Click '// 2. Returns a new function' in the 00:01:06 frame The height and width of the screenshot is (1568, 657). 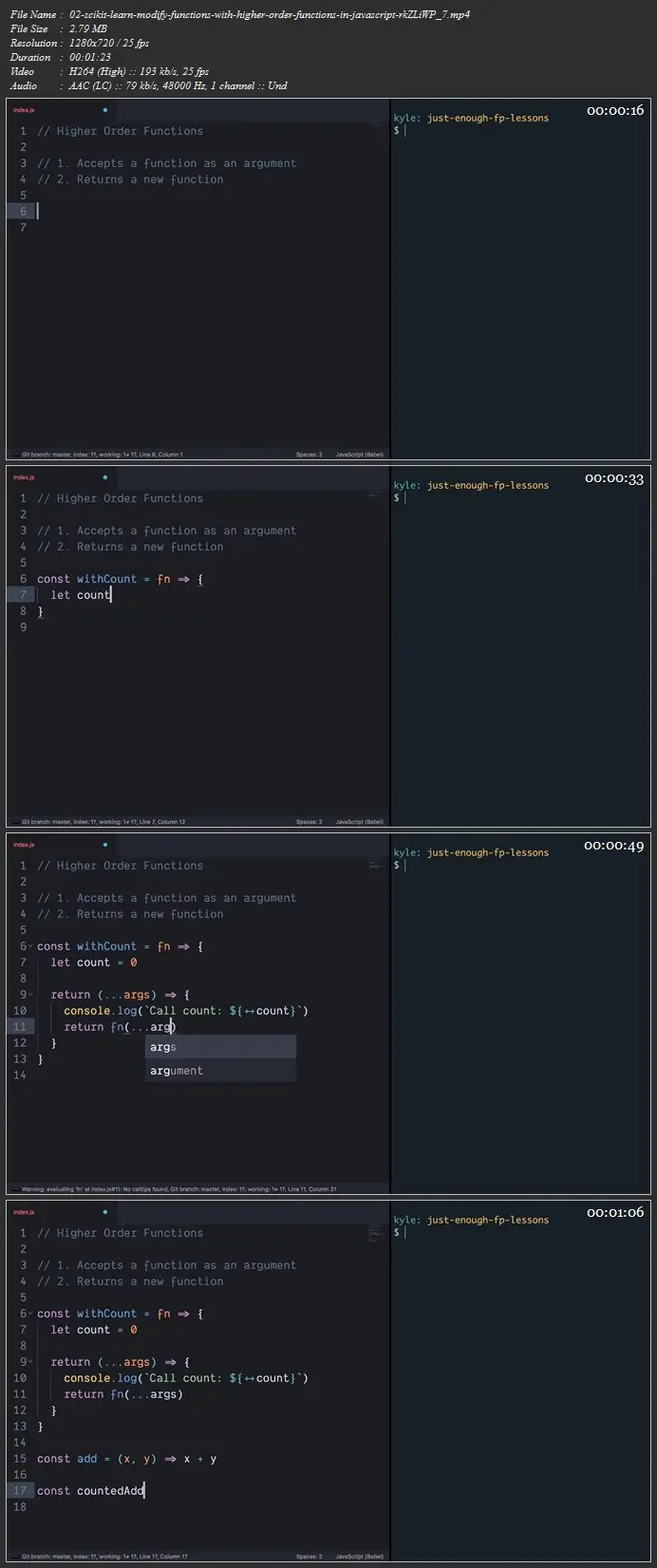(131, 1281)
